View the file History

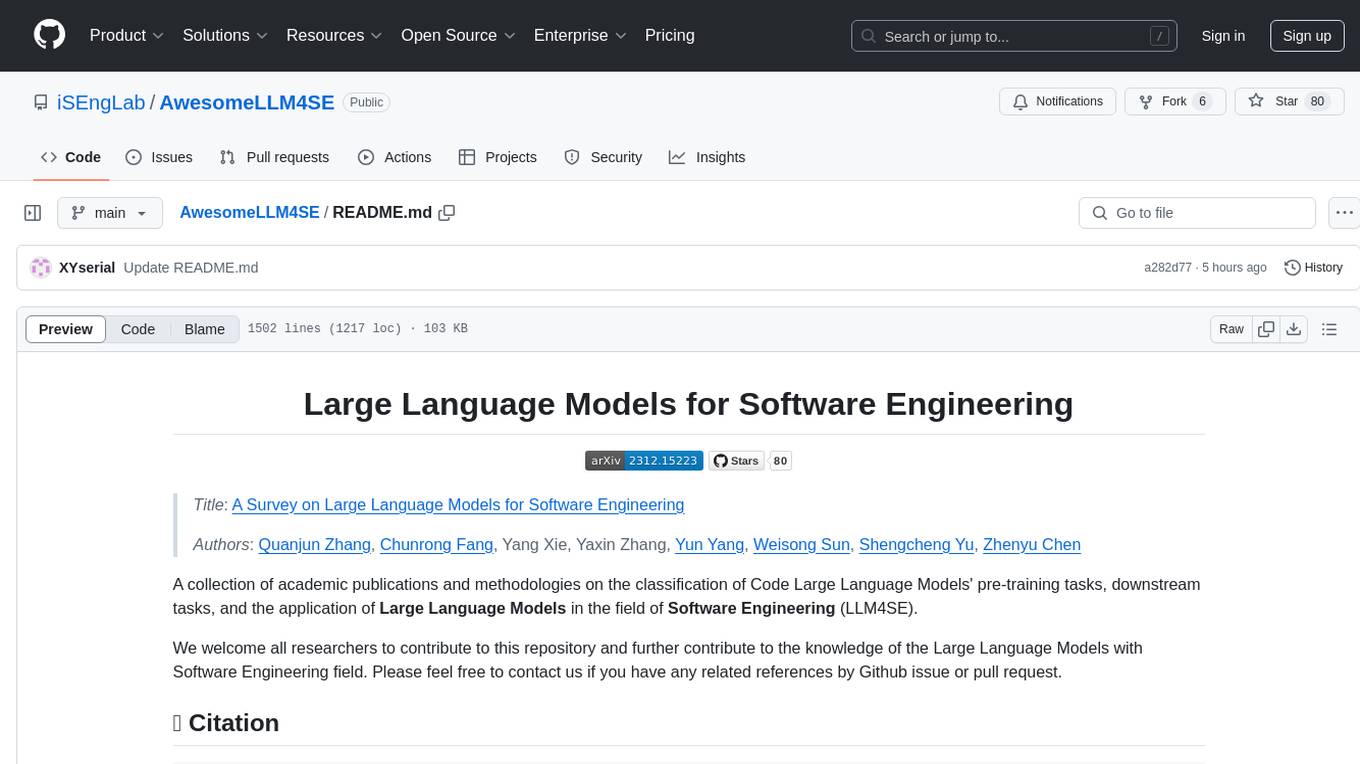(1313, 268)
